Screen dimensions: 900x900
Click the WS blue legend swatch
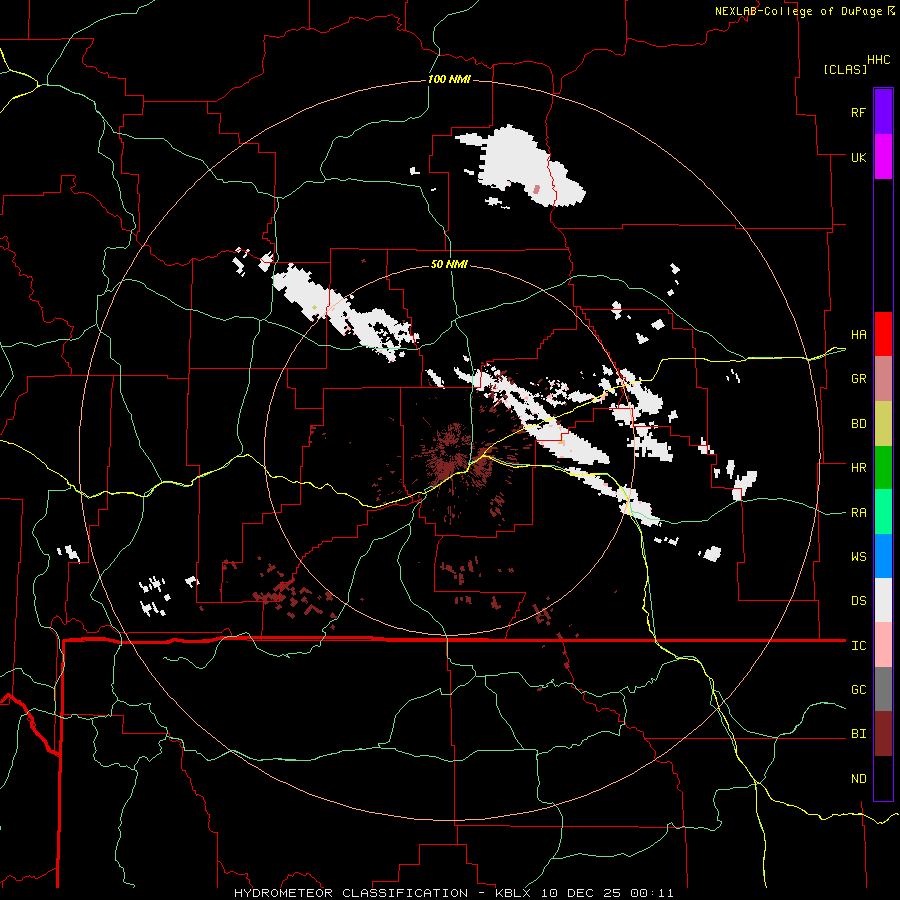tap(883, 556)
